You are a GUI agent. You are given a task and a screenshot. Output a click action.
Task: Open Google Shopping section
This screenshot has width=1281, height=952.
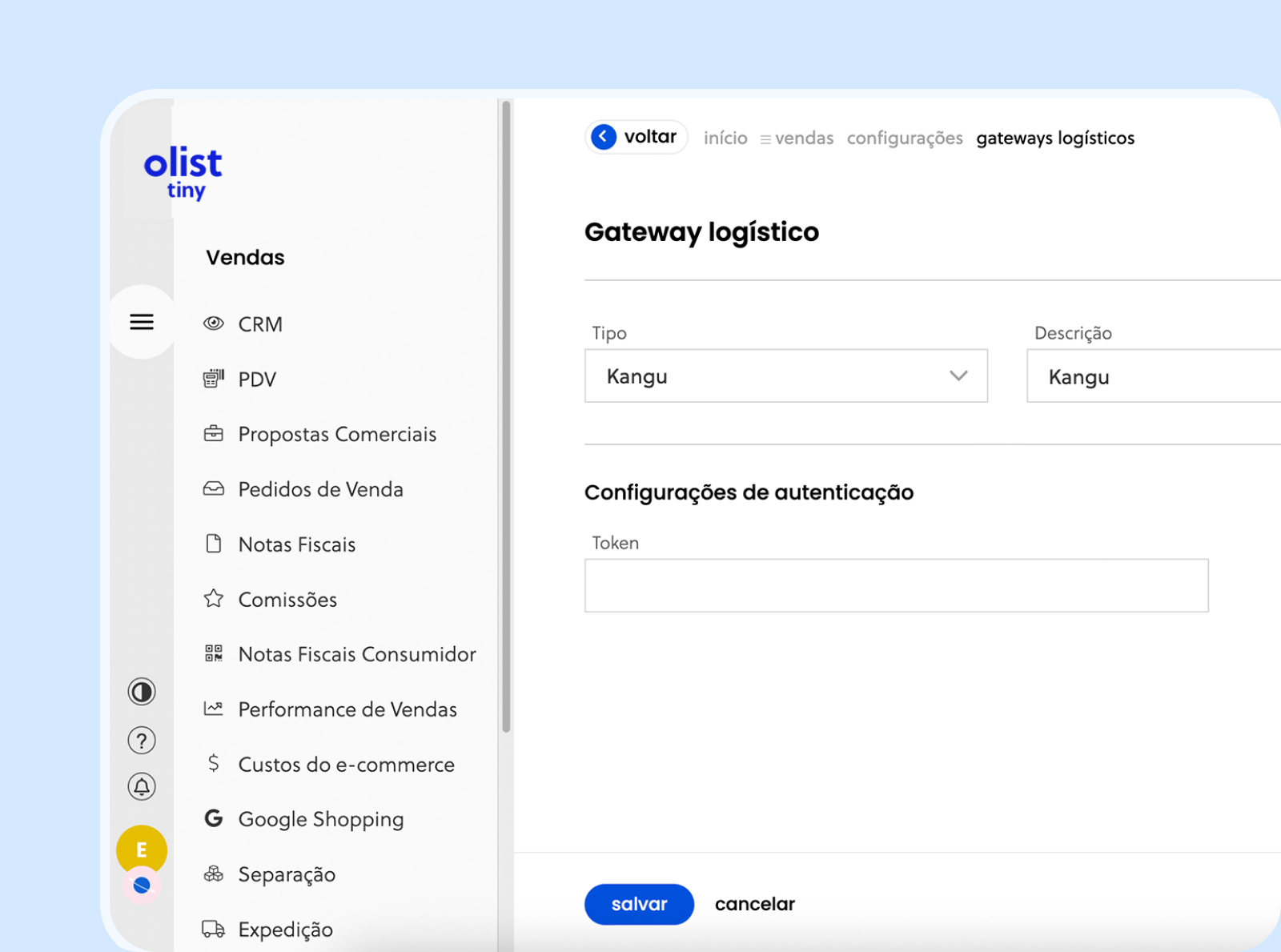click(x=321, y=819)
